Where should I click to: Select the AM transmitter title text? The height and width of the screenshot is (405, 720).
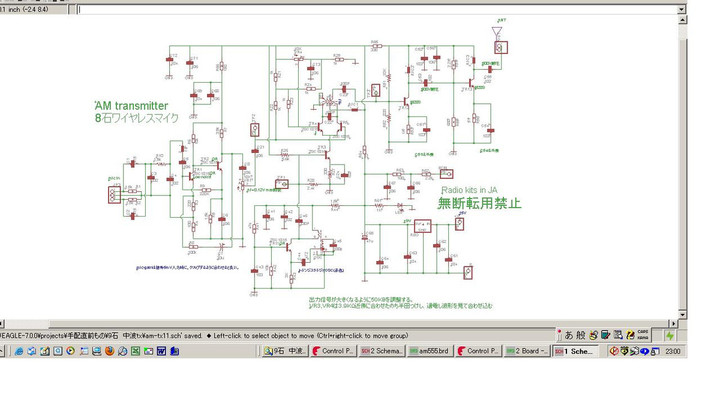click(131, 105)
